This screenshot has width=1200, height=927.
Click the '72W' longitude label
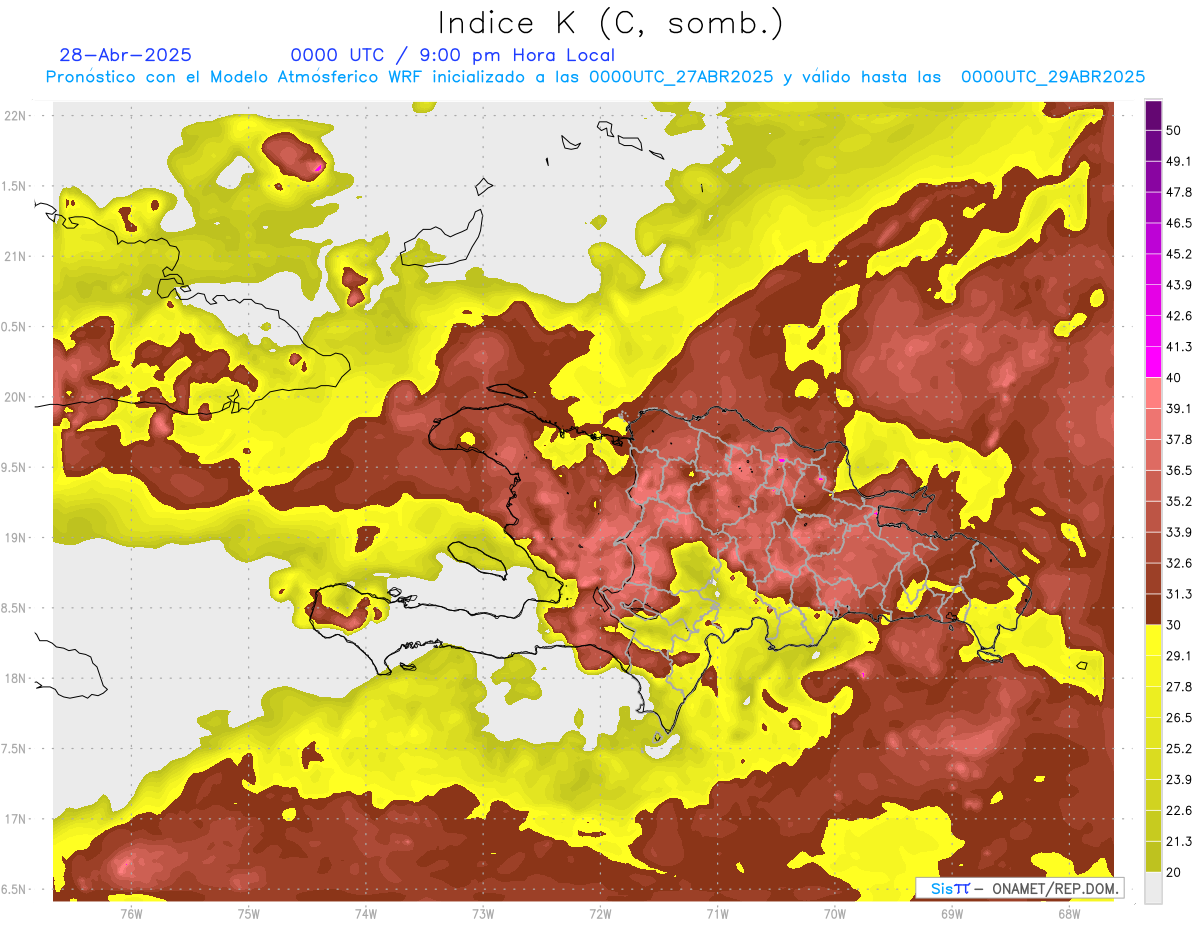(x=600, y=913)
